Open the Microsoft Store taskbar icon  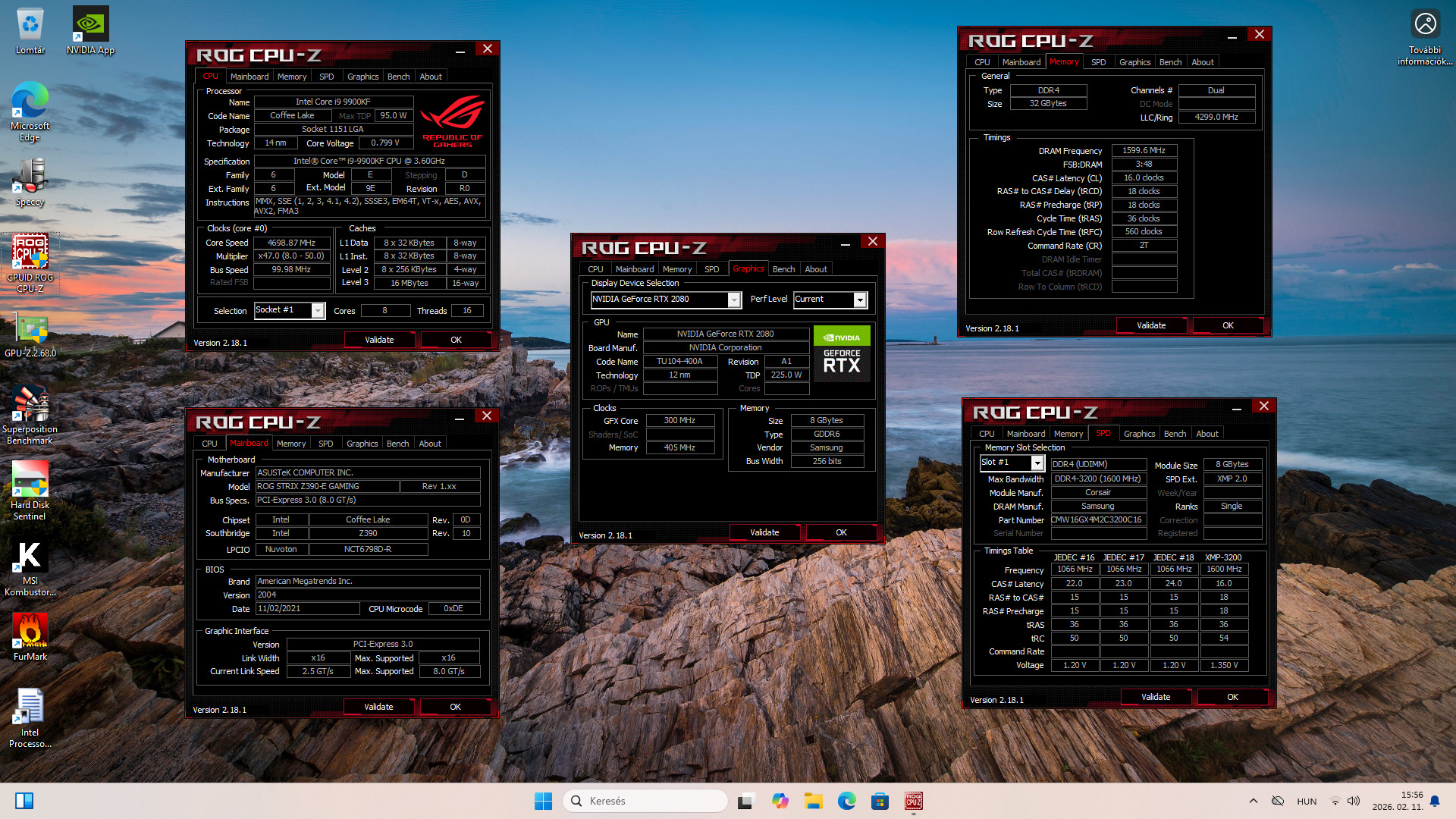click(x=880, y=801)
